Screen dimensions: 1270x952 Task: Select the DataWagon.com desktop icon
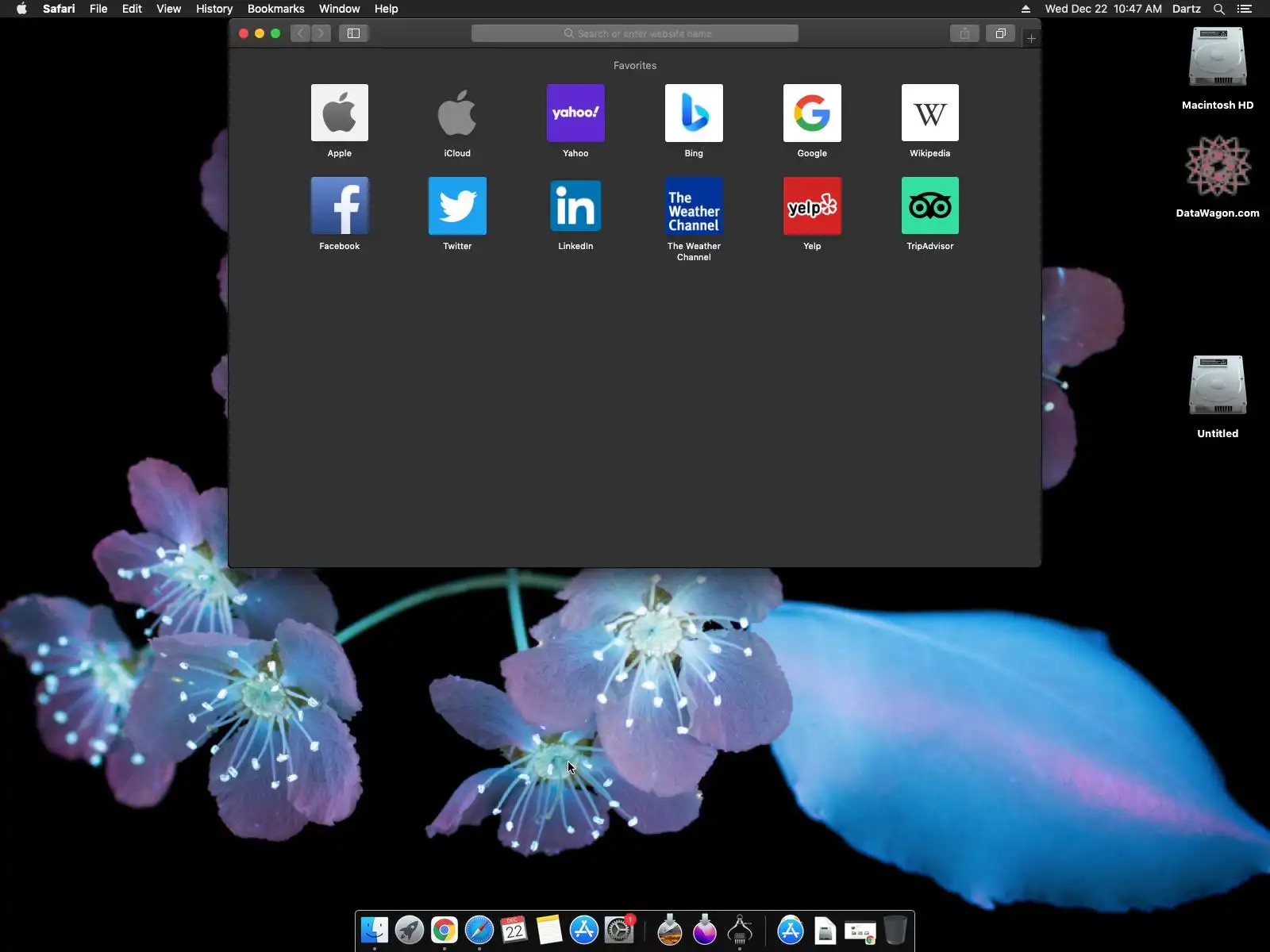[1218, 167]
